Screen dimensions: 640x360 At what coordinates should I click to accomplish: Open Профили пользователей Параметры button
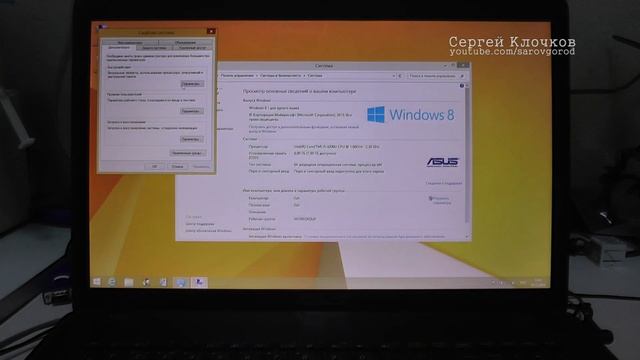pyautogui.click(x=191, y=111)
